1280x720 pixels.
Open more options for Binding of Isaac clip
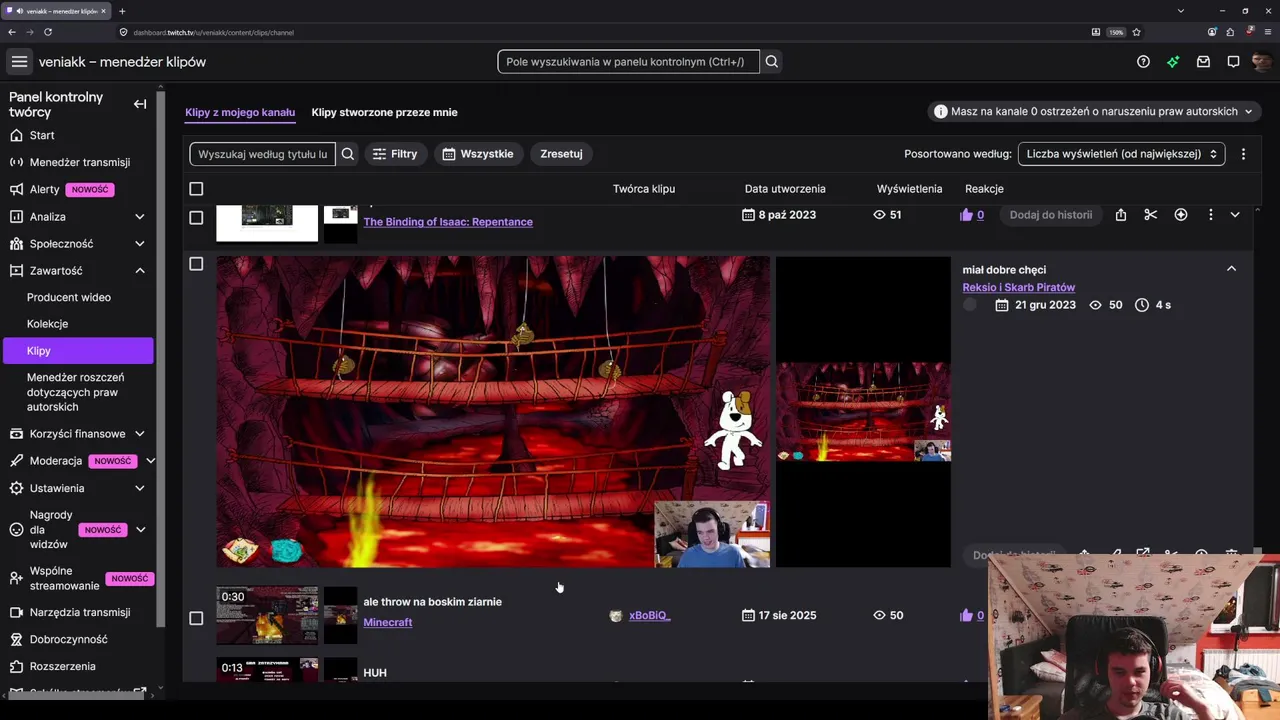point(1210,215)
